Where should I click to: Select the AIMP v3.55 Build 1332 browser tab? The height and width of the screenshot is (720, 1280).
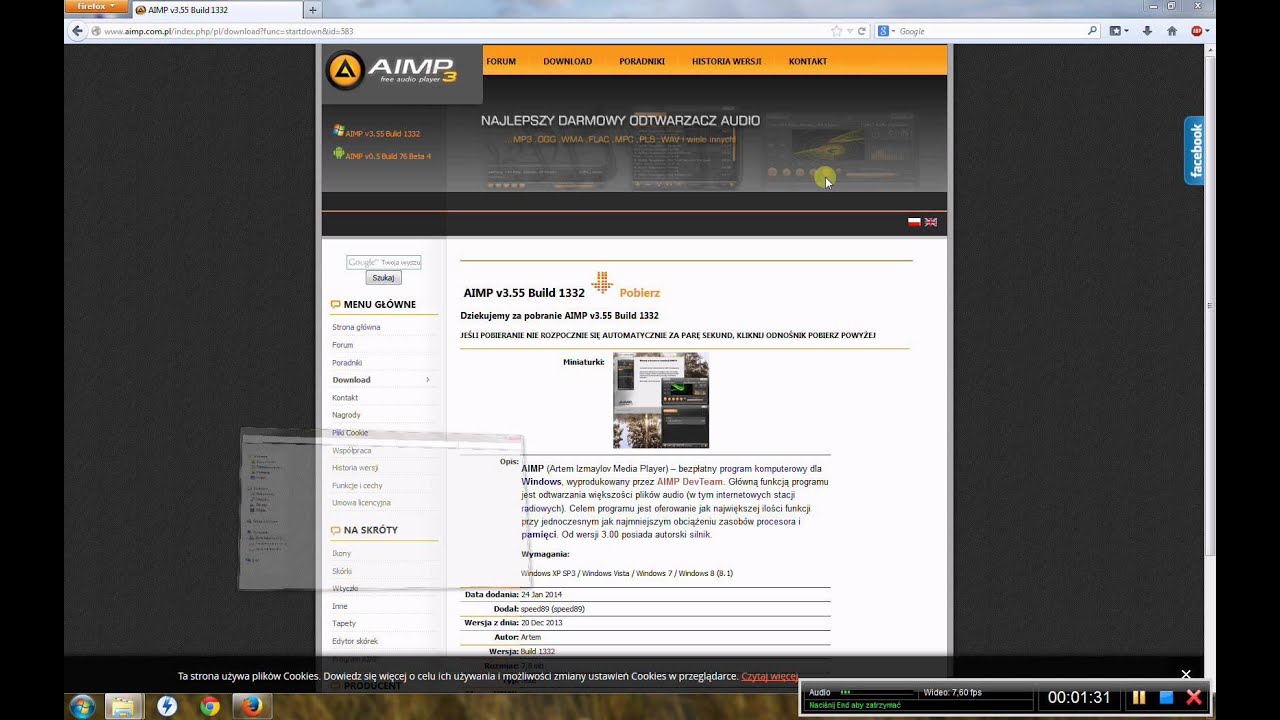tap(216, 10)
